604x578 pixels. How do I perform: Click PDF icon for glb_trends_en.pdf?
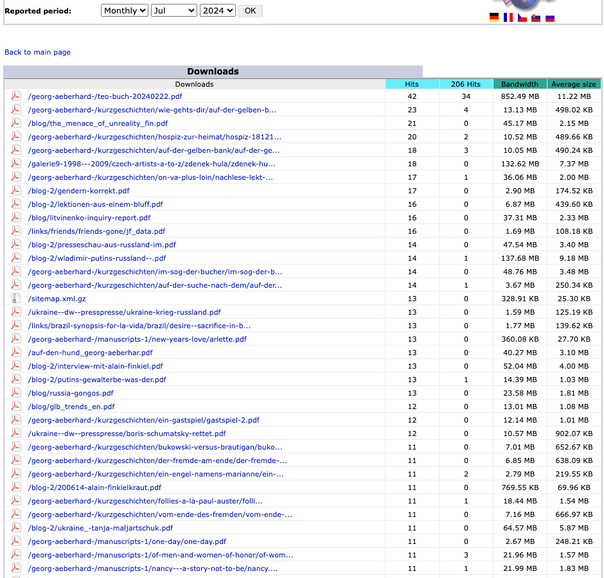pos(16,406)
